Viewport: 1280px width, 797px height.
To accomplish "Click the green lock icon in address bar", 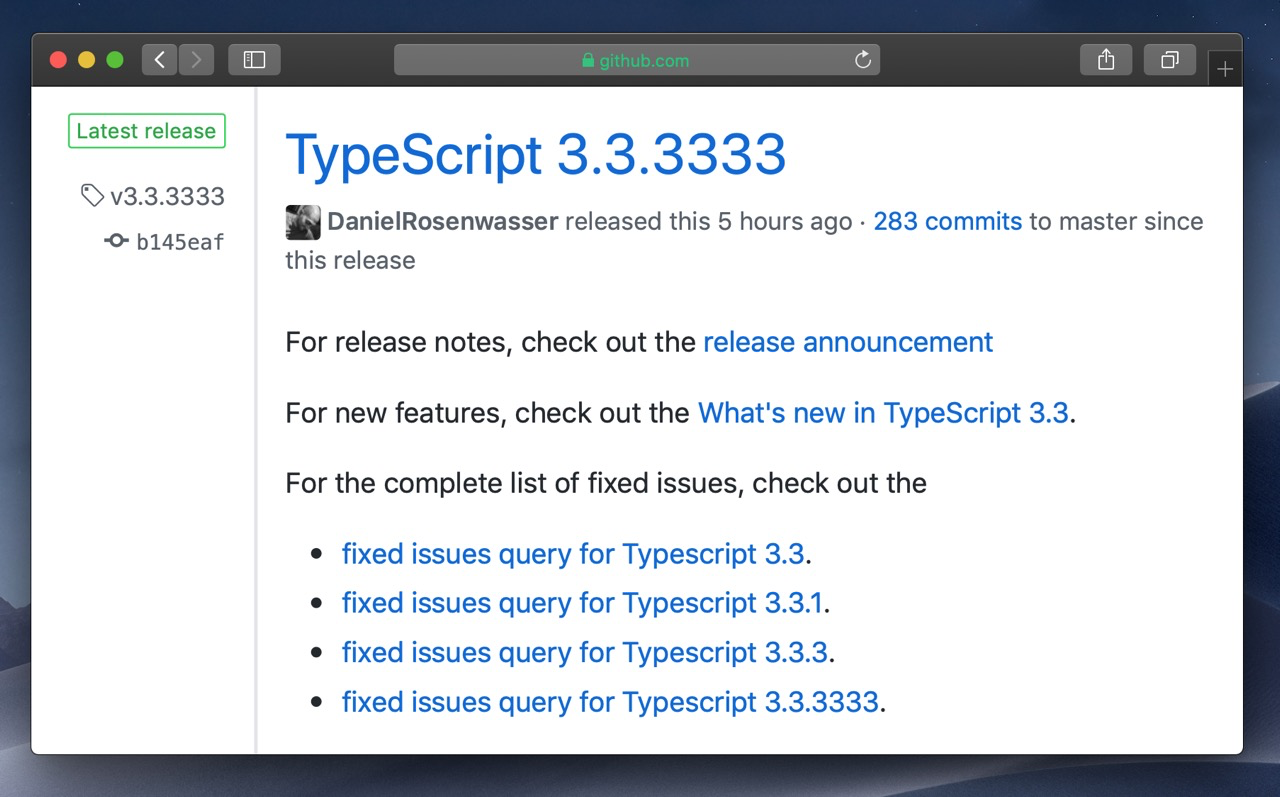I will pyautogui.click(x=588, y=61).
